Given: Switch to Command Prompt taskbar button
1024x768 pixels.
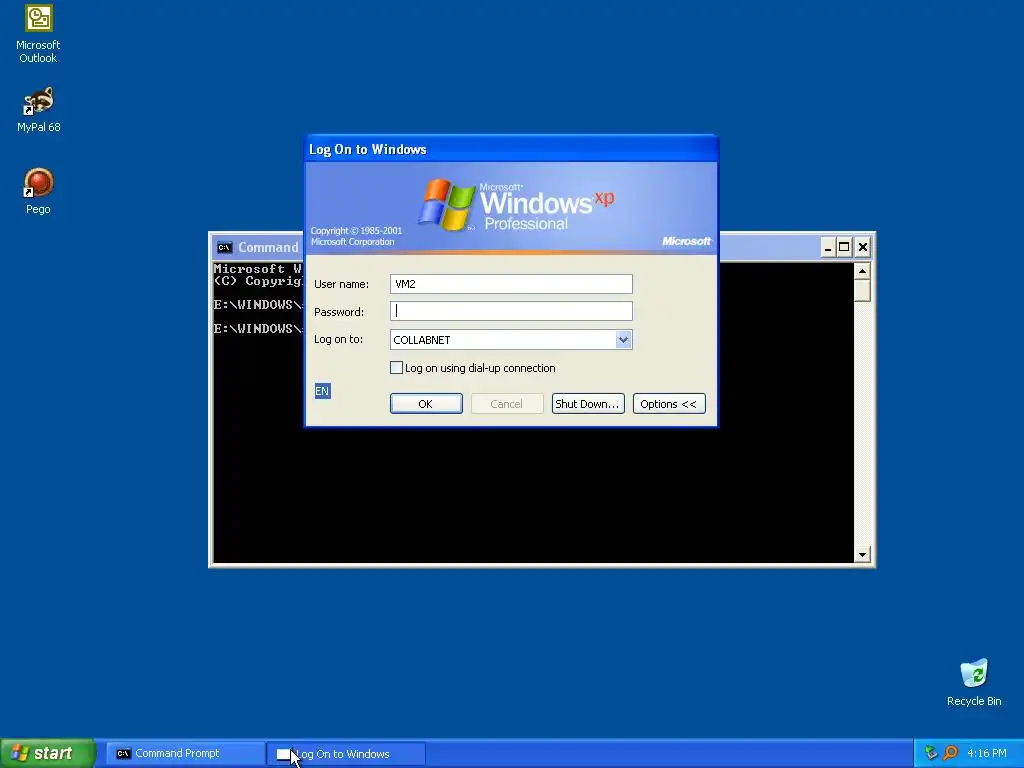Looking at the screenshot, I should (185, 753).
